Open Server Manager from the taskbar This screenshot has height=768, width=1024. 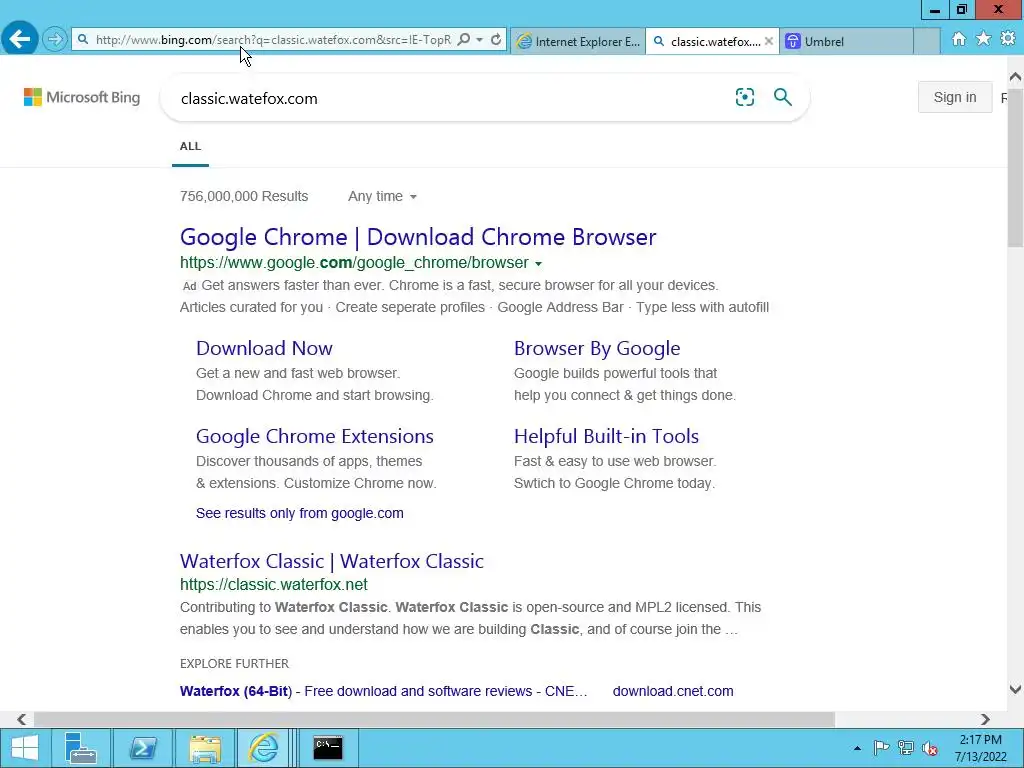[81, 748]
